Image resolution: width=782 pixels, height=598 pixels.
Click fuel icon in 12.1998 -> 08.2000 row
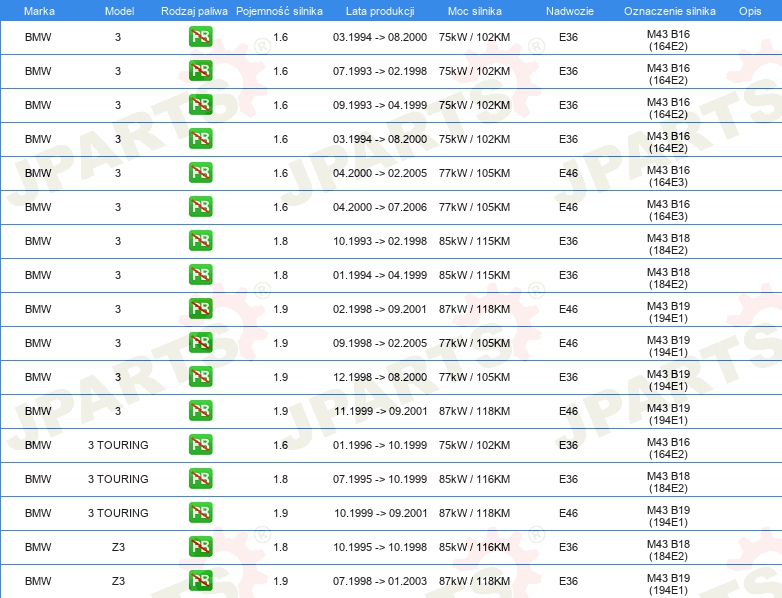200,376
